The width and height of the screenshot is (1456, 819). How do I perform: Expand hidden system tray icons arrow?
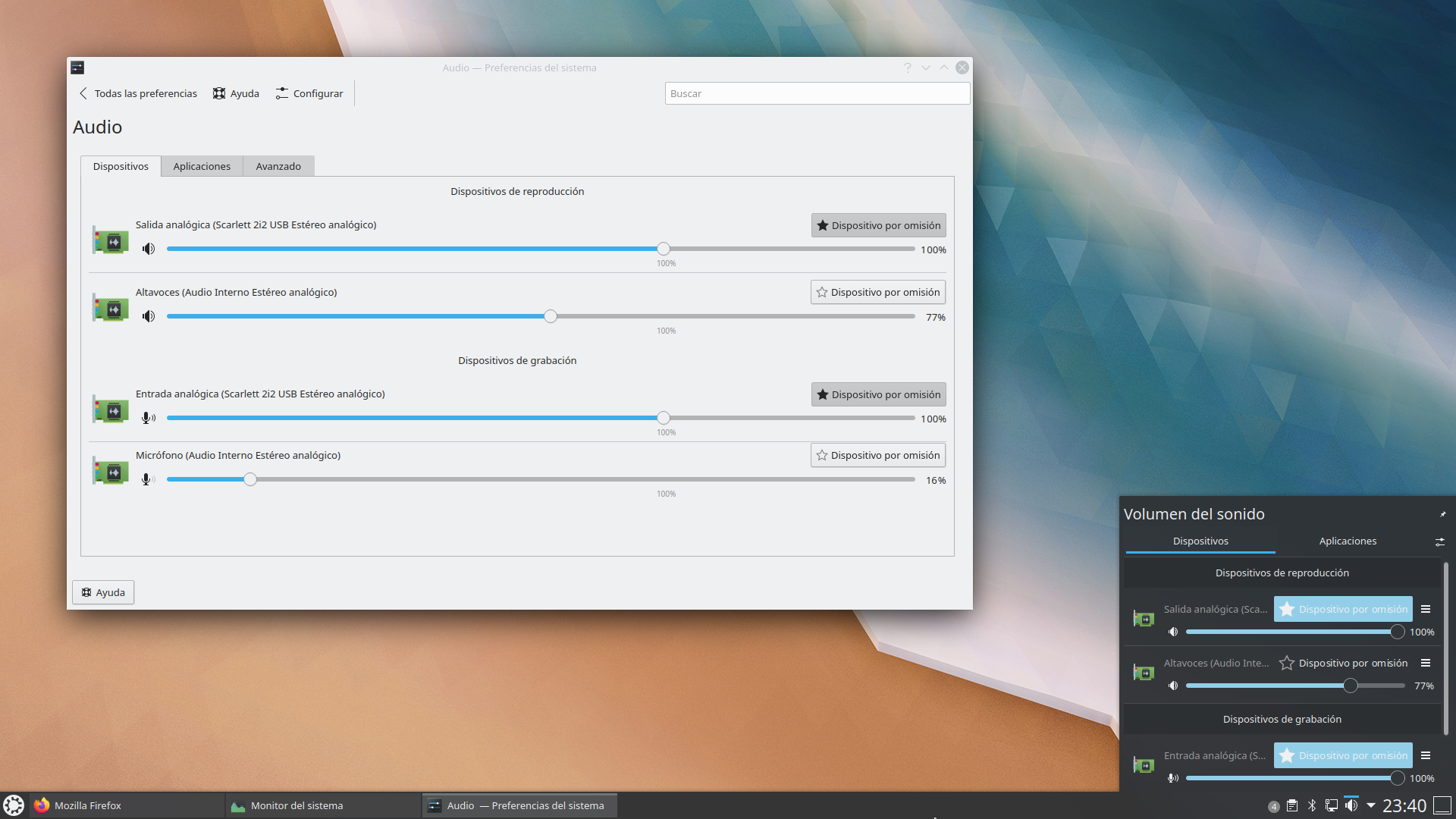(x=1371, y=805)
